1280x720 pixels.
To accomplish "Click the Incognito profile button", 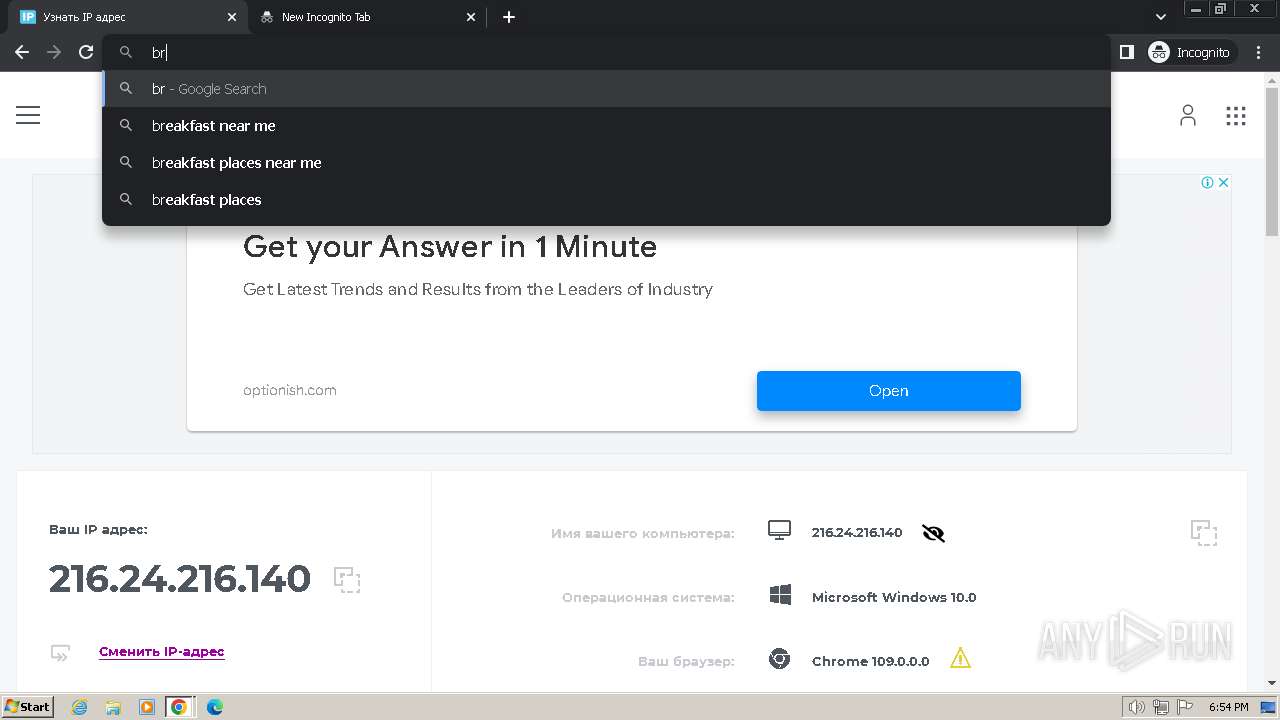I will pos(1189,52).
